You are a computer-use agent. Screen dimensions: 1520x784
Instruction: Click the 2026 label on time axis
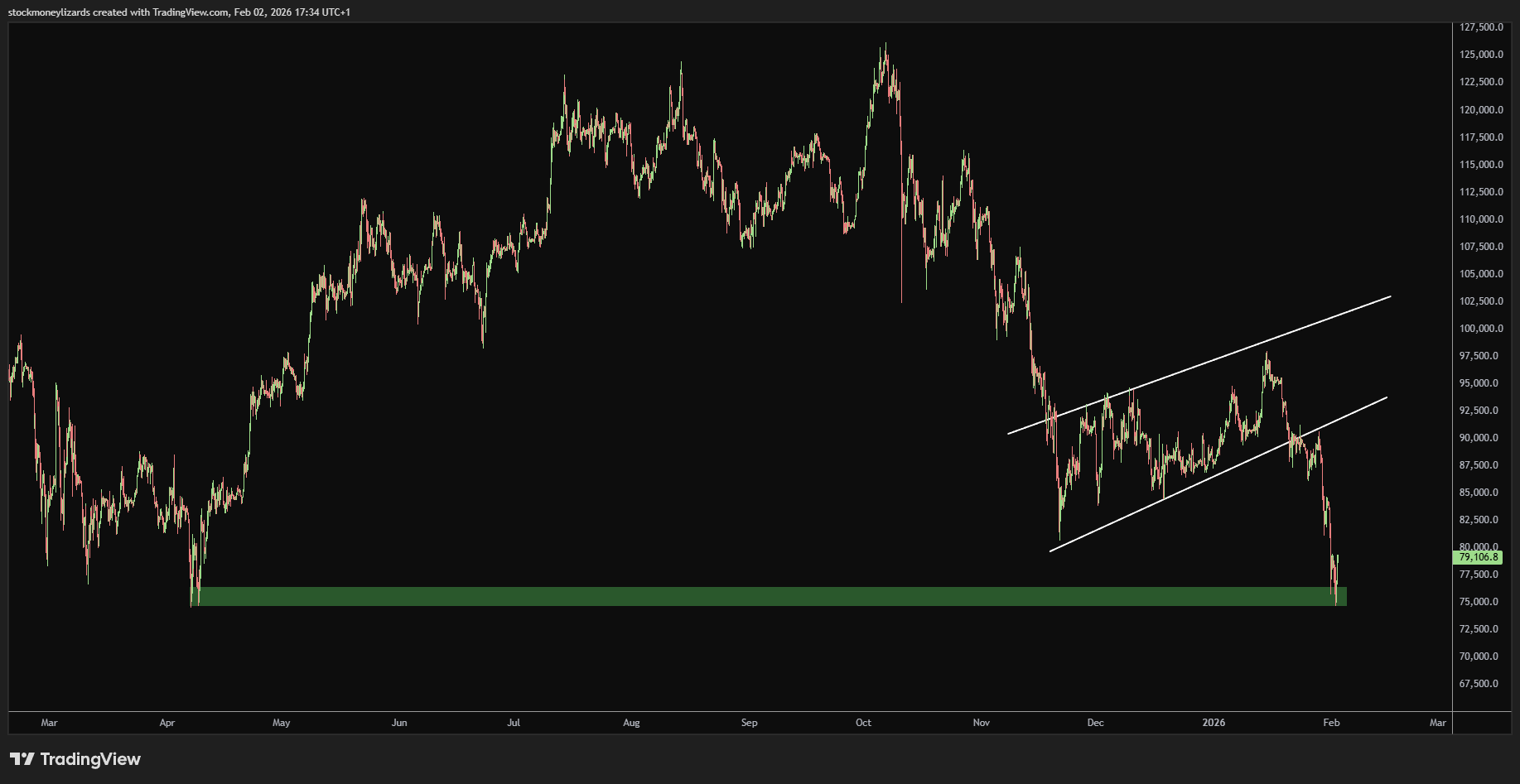[x=1214, y=723]
